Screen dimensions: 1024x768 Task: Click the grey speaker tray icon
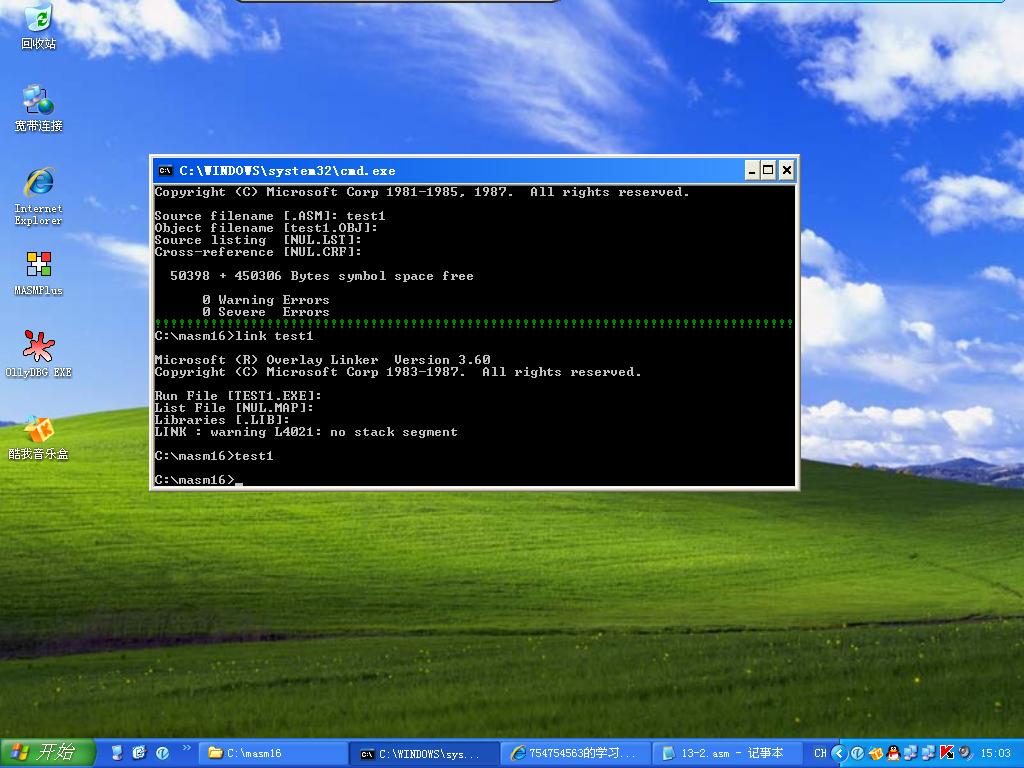click(965, 753)
